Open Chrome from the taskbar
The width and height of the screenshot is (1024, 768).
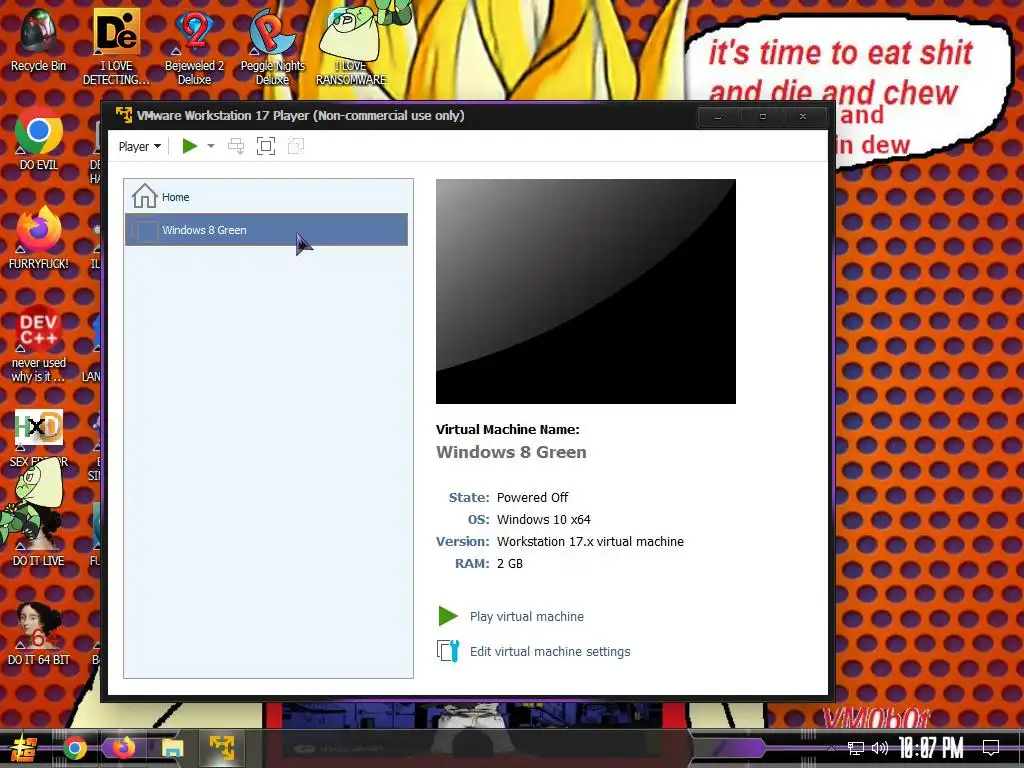click(x=75, y=748)
